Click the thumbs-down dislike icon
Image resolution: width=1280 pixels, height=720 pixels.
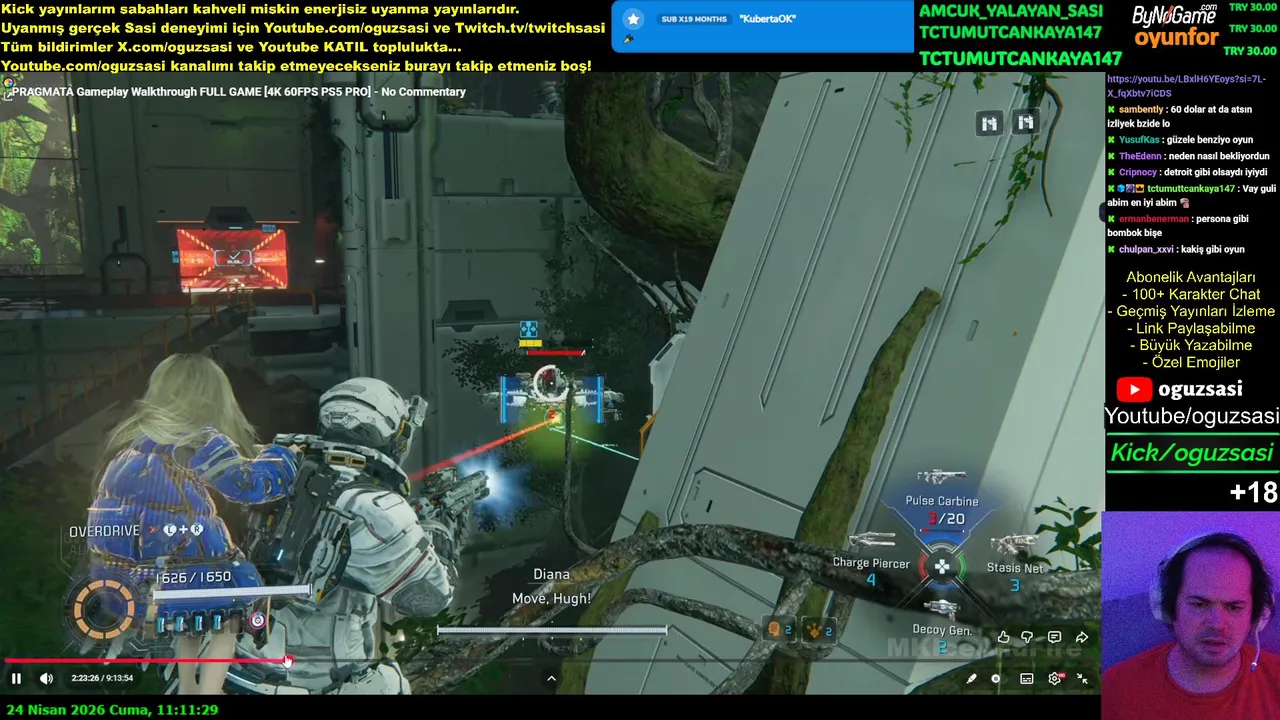click(x=1027, y=637)
